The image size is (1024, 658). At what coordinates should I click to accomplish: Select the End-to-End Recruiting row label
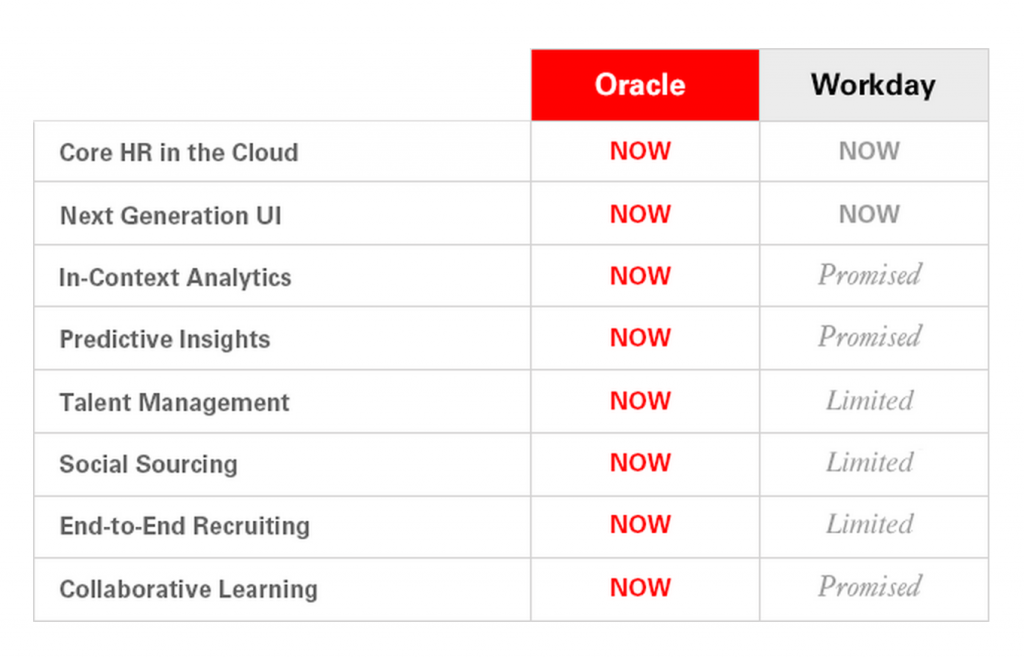(184, 527)
